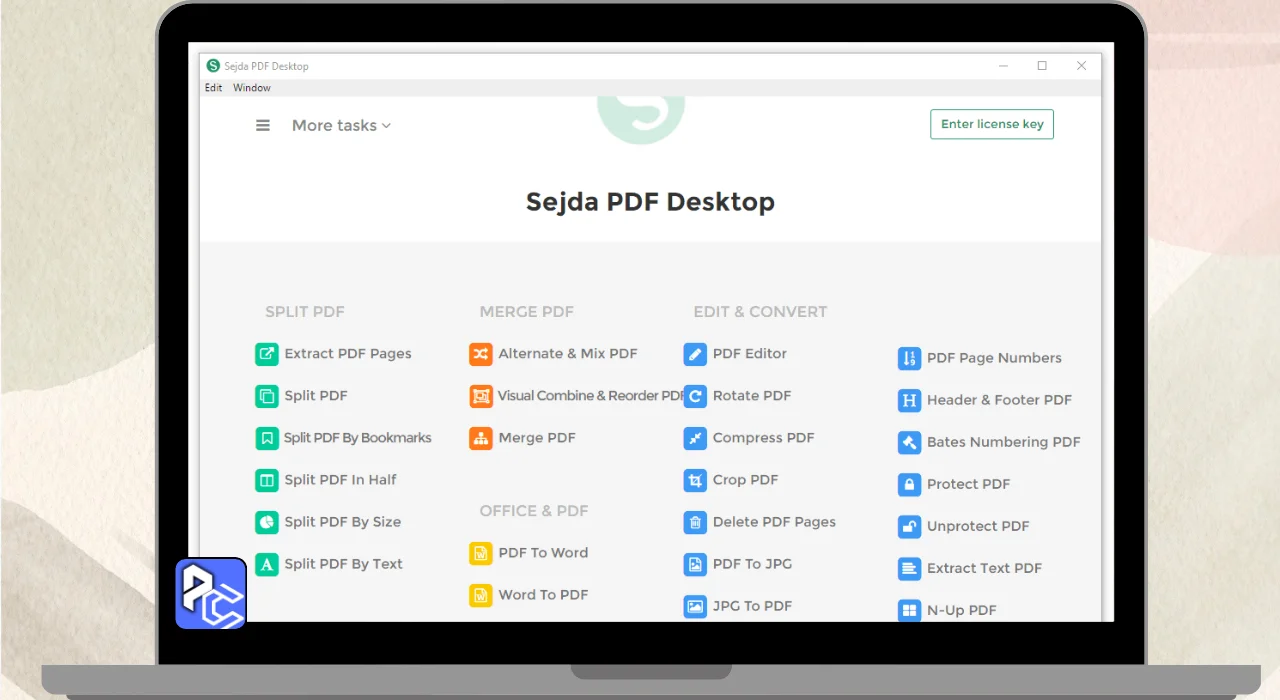Click the orange Merge PDF icon
1280x700 pixels.
point(481,438)
